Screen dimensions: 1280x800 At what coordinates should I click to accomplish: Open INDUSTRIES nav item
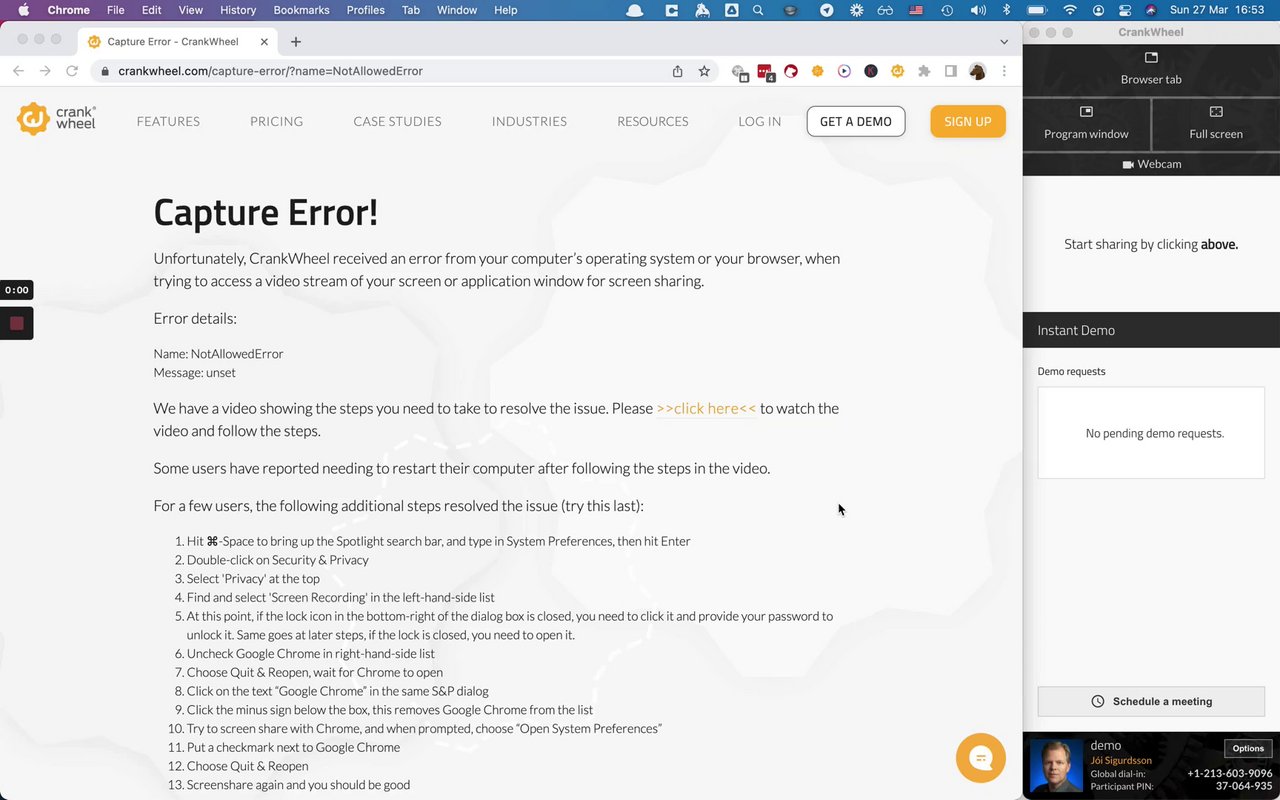tap(529, 121)
